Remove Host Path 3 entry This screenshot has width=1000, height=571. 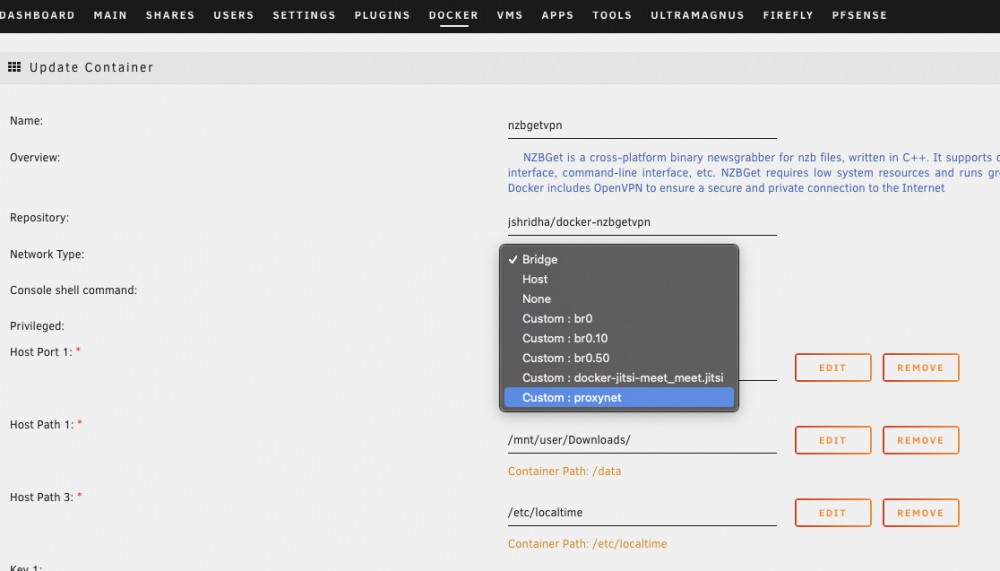[x=920, y=513]
